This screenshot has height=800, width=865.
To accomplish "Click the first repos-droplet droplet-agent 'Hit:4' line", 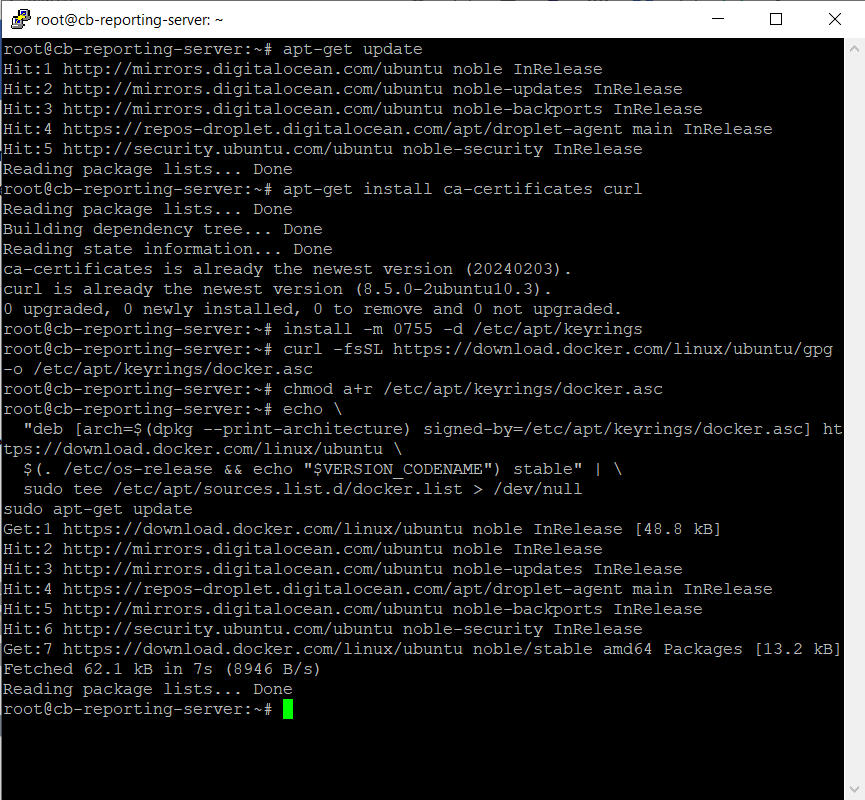I will 387,129.
